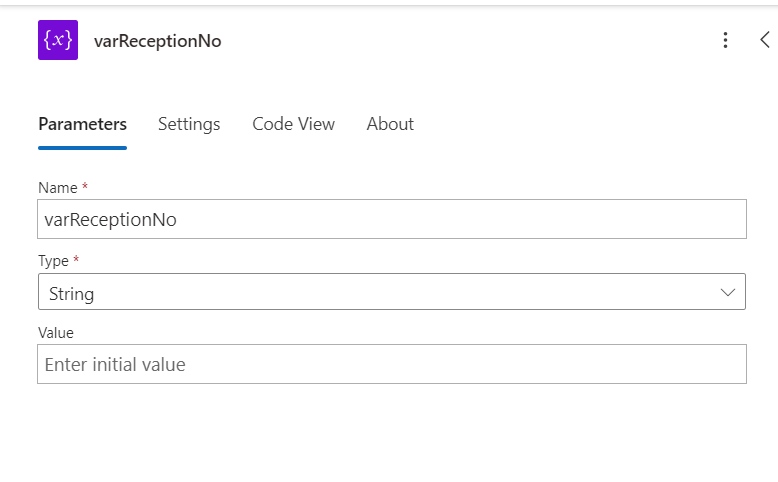Open the Type dropdown box
The image size is (778, 482).
(392, 292)
